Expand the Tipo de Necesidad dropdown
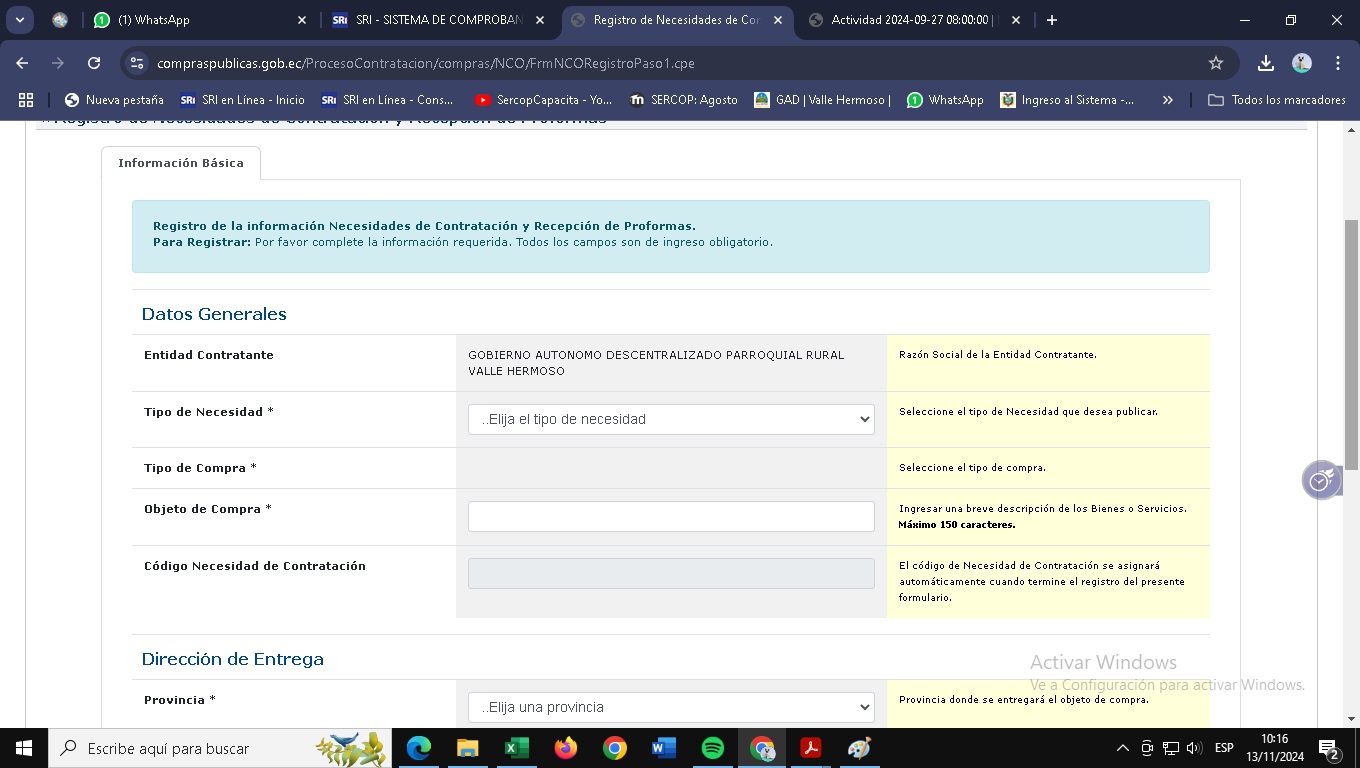The image size is (1360, 768). (671, 419)
